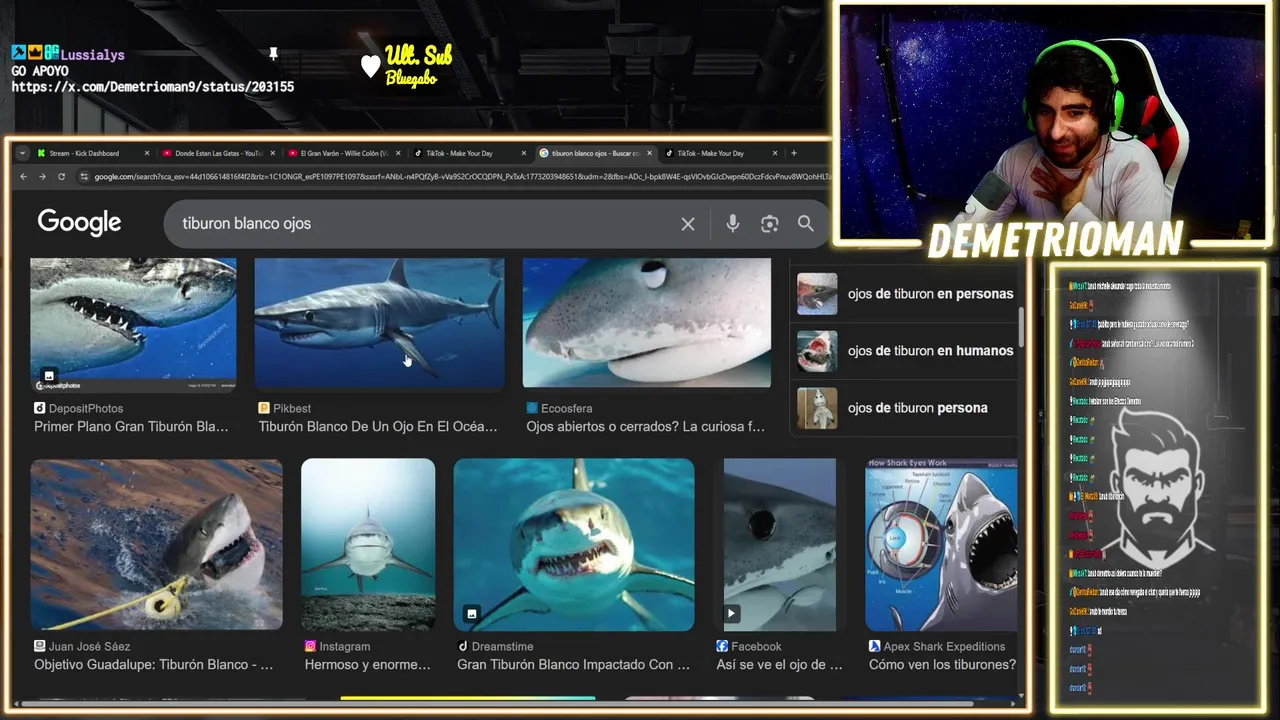The width and height of the screenshot is (1280, 720).
Task: Open the Juan José Sáez shark biting buoy image
Action: tap(157, 545)
